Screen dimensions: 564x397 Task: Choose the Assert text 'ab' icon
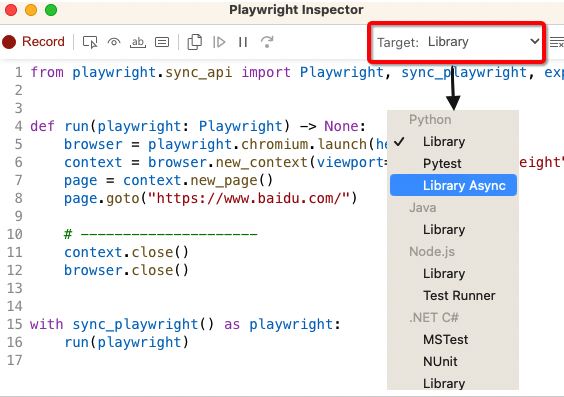138,42
